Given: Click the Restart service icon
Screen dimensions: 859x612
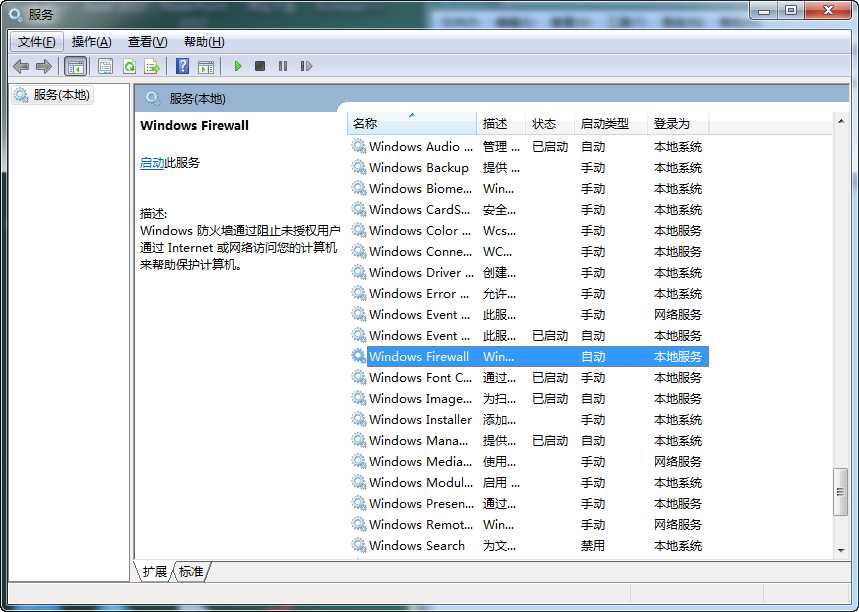Looking at the screenshot, I should pyautogui.click(x=306, y=66).
